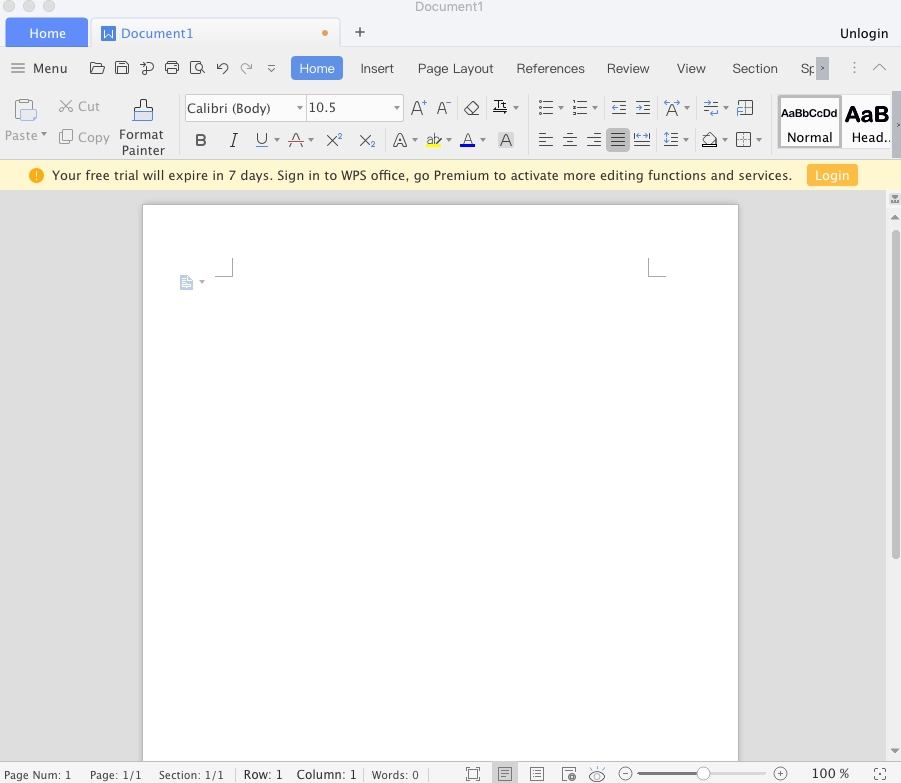Open the font name dropdown
This screenshot has width=901, height=783.
coord(299,108)
